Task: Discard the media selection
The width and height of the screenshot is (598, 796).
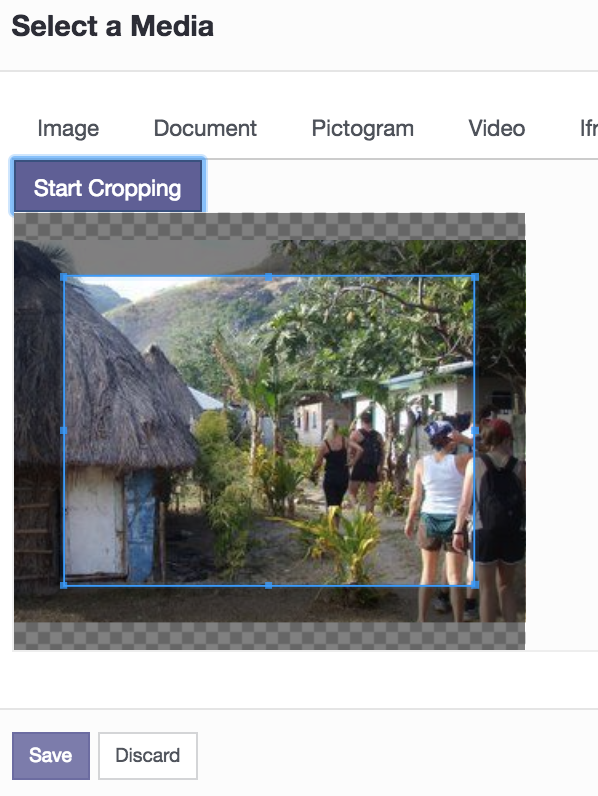Action: click(148, 755)
